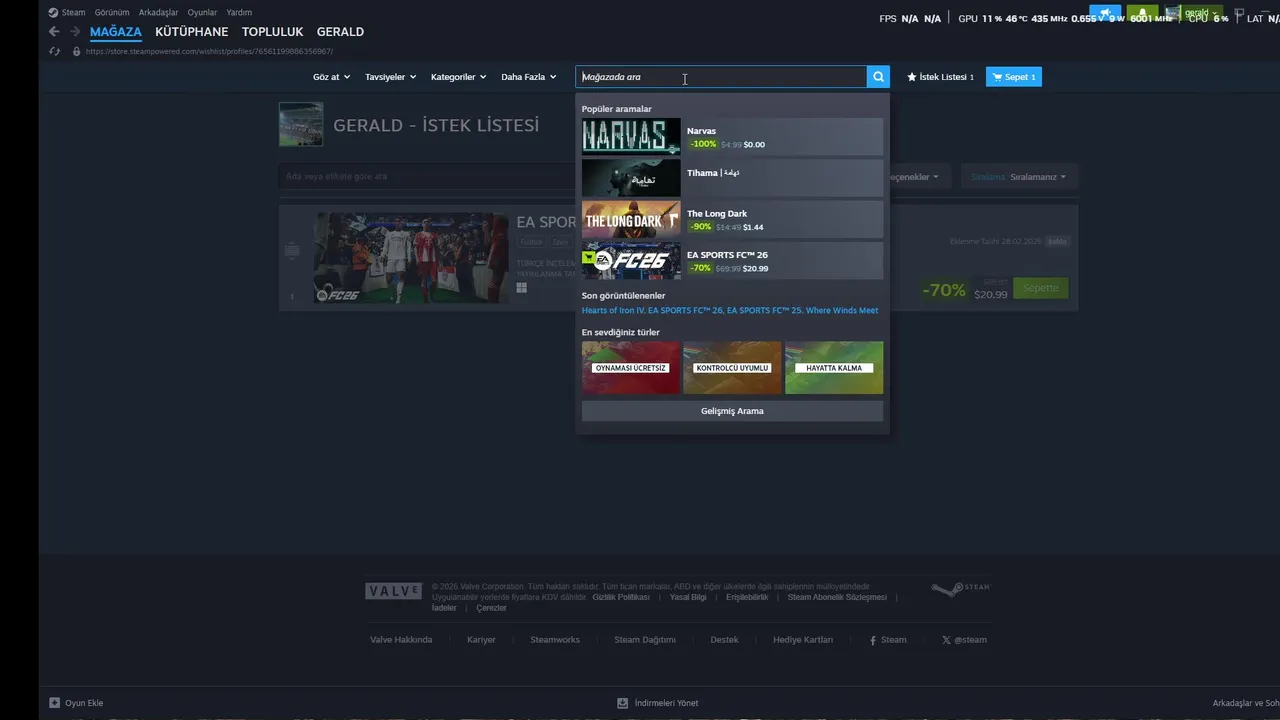The image size is (1280, 720).
Task: Expand the Göz at dropdown
Action: coord(331,77)
